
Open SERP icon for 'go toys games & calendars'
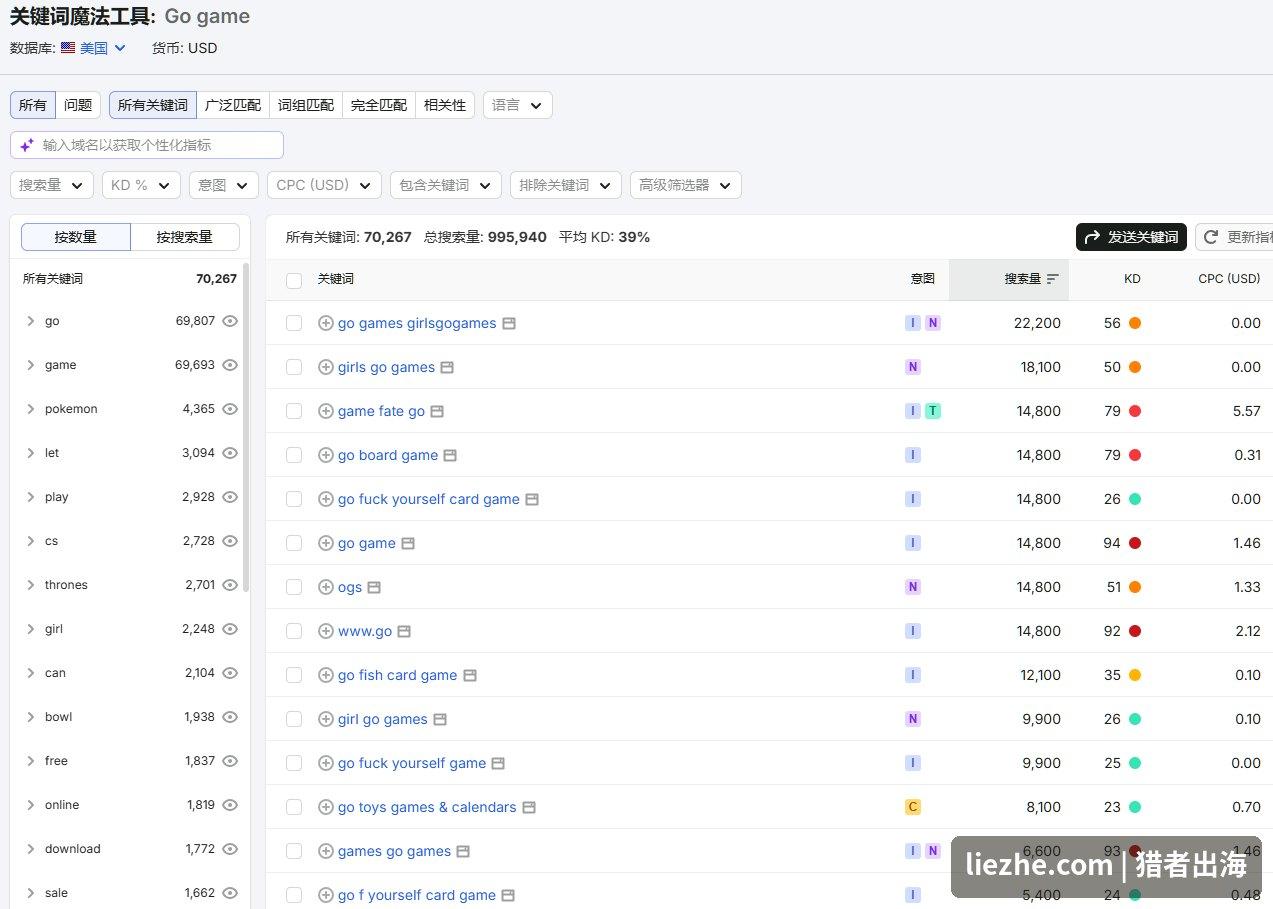pos(529,807)
